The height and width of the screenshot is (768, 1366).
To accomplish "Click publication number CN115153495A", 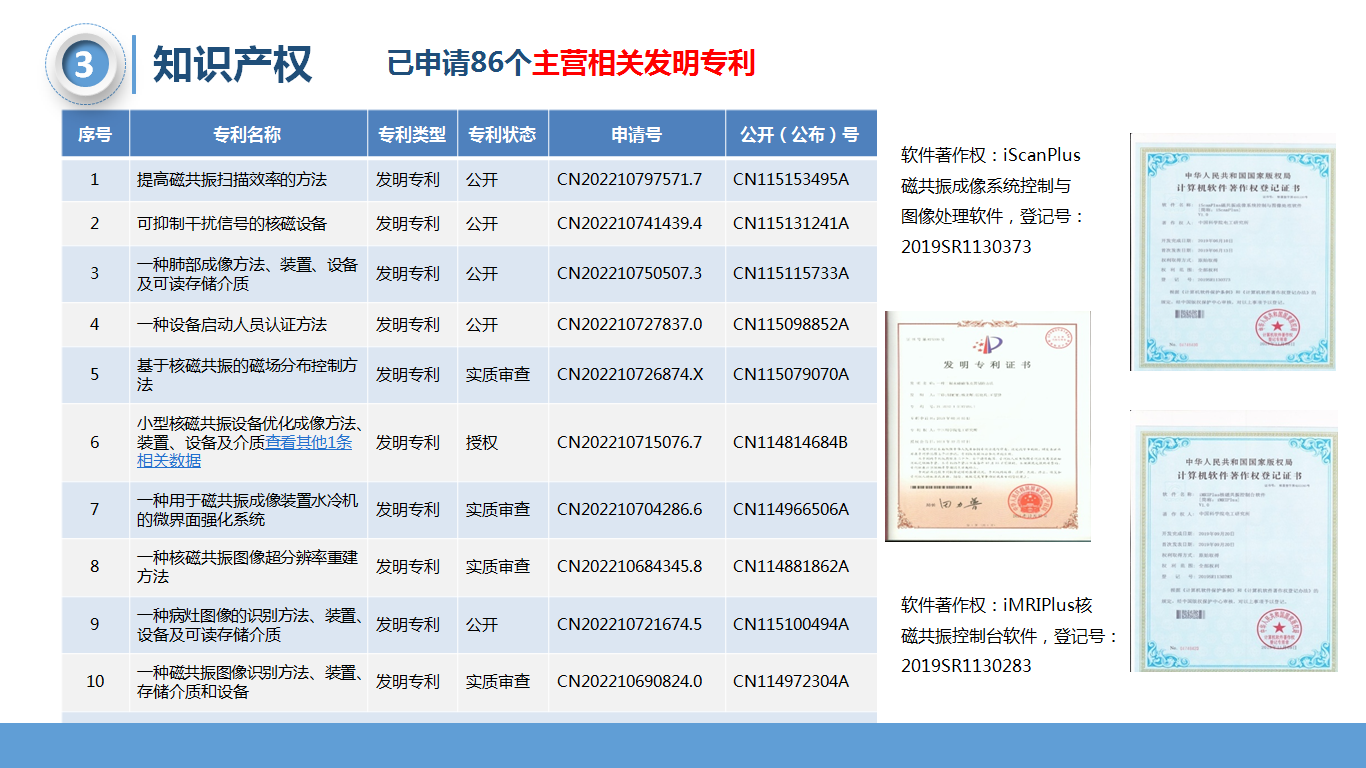I will (x=791, y=180).
